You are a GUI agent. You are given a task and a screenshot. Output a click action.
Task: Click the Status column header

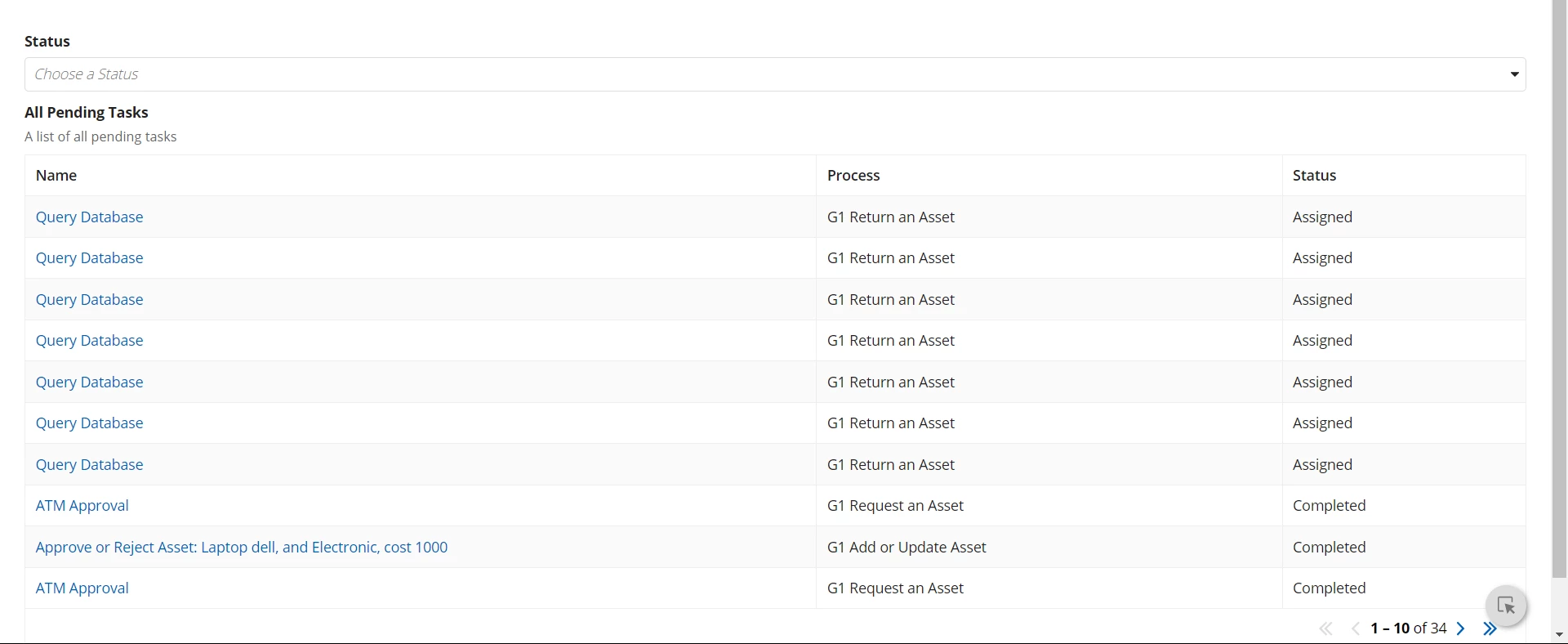tap(1315, 176)
